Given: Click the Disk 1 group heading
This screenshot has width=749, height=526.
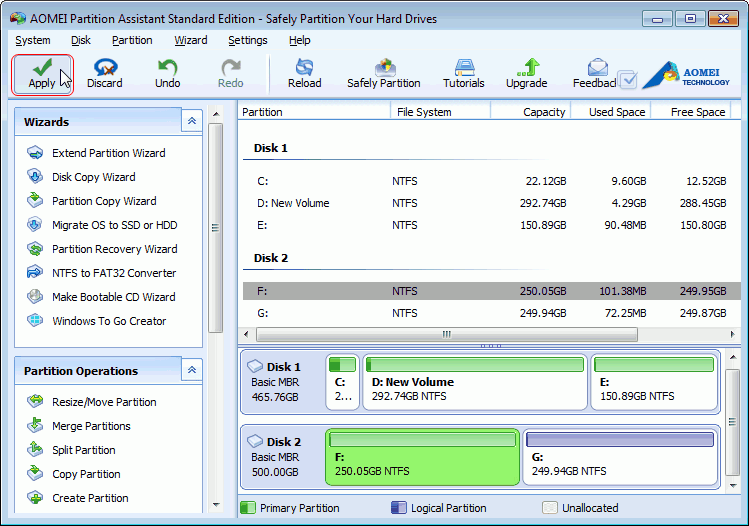Looking at the screenshot, I should (270, 148).
